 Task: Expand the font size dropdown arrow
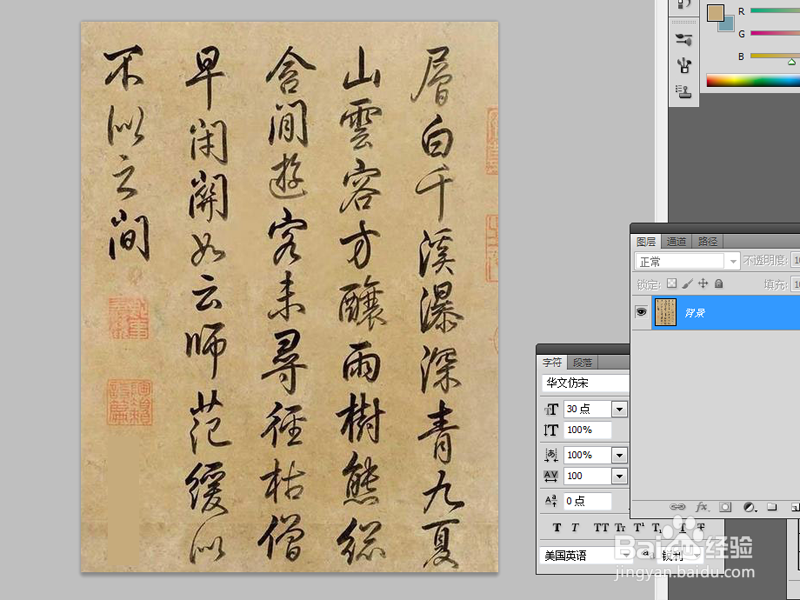pos(619,409)
